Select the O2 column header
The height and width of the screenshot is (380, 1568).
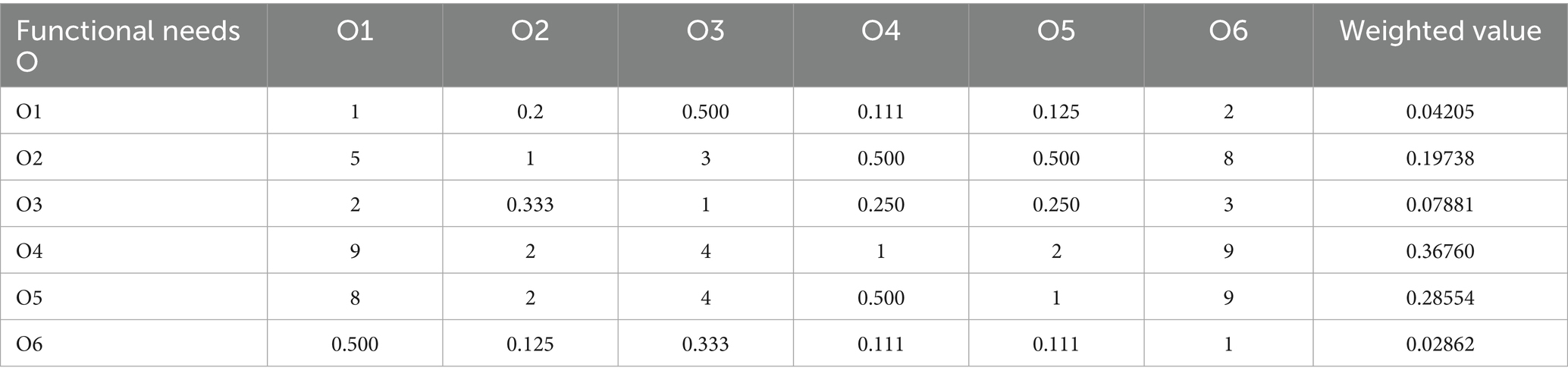tap(530, 31)
